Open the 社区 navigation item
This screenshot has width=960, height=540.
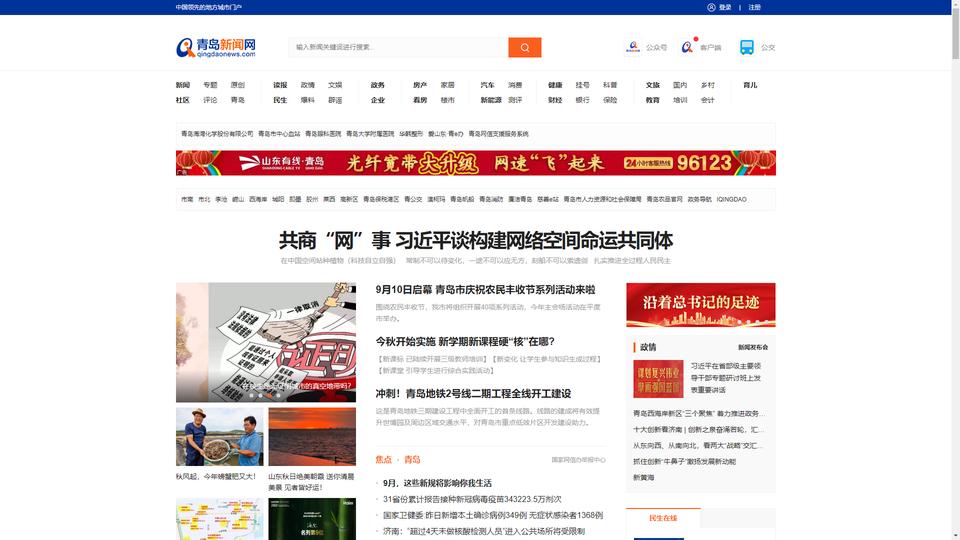click(182, 100)
